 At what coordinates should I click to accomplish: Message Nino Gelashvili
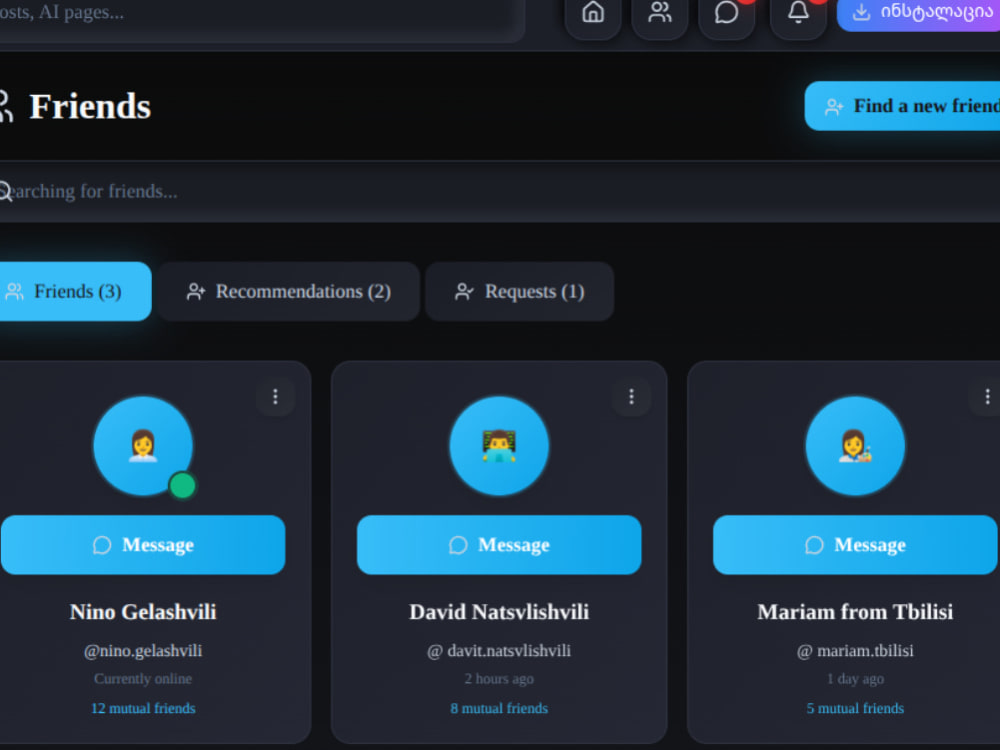[x=143, y=545]
